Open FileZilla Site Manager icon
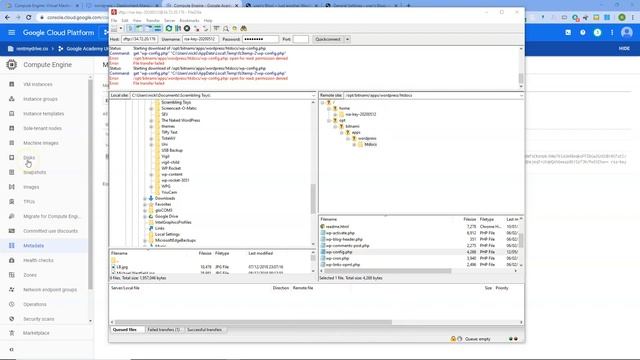Viewport: 640px width, 360px height. click(x=114, y=29)
